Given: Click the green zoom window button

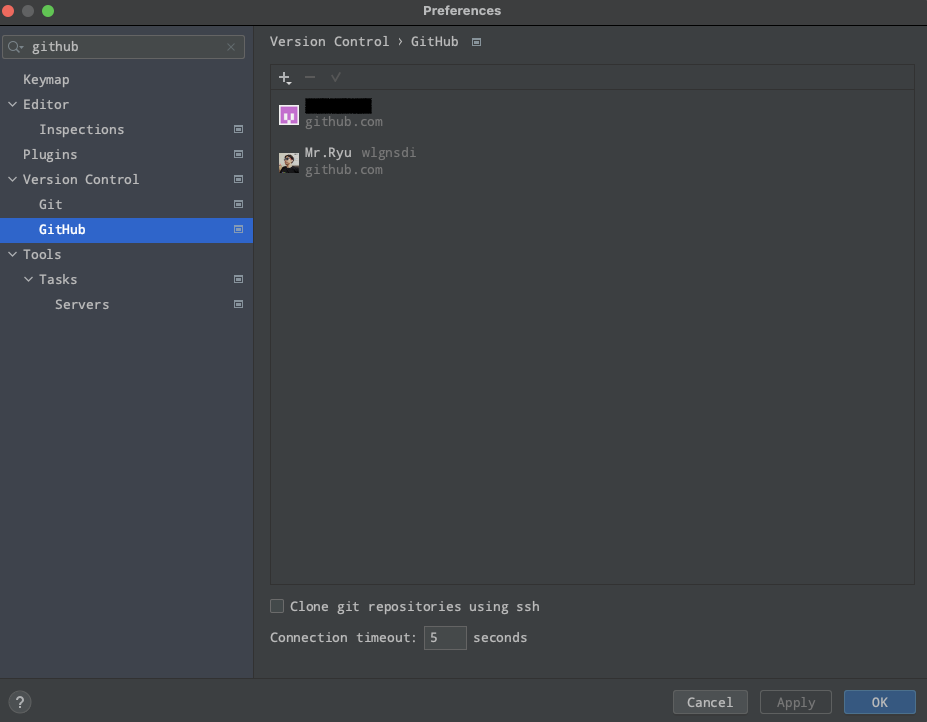Looking at the screenshot, I should tap(48, 11).
